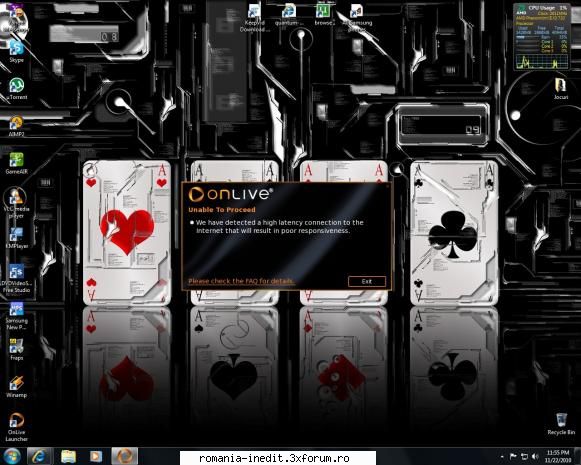Open the Windows Start menu
The image size is (581, 465).
click(11, 456)
